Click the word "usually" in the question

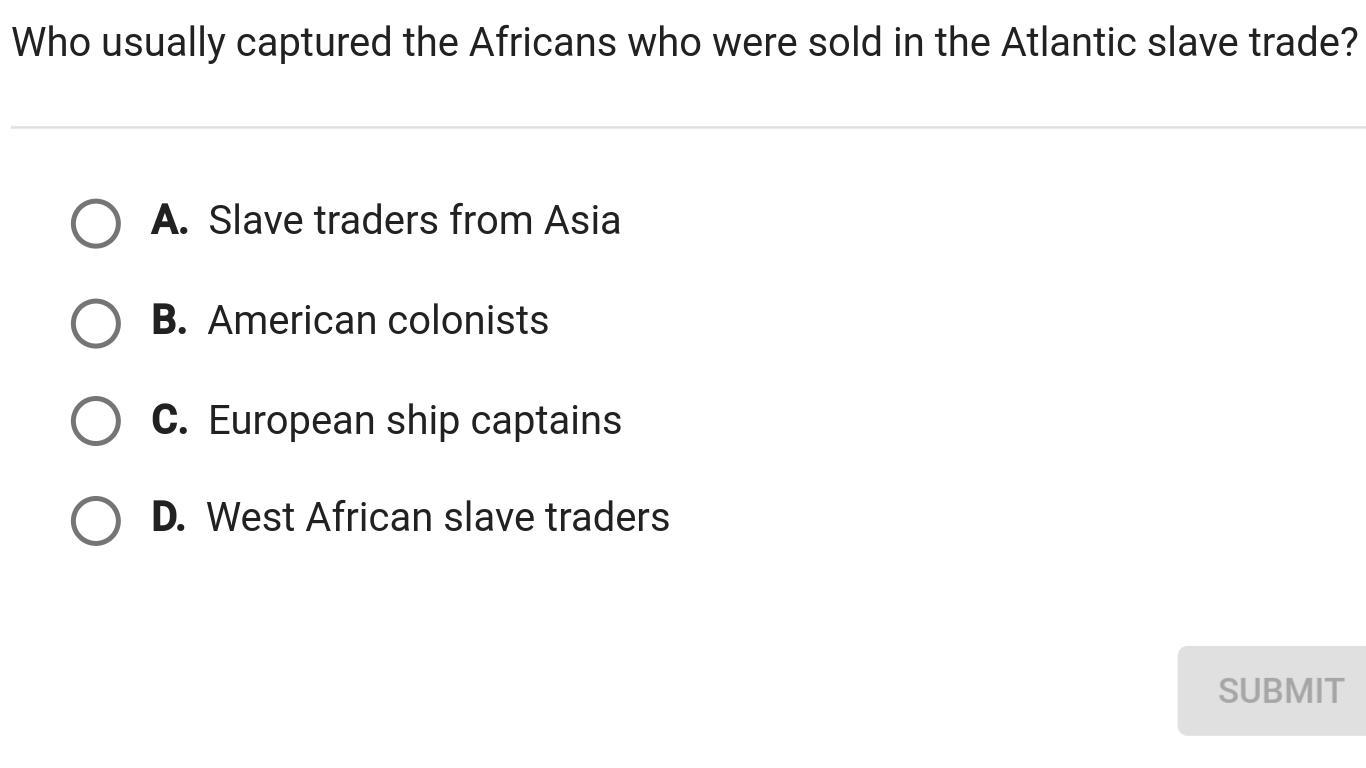coord(163,43)
